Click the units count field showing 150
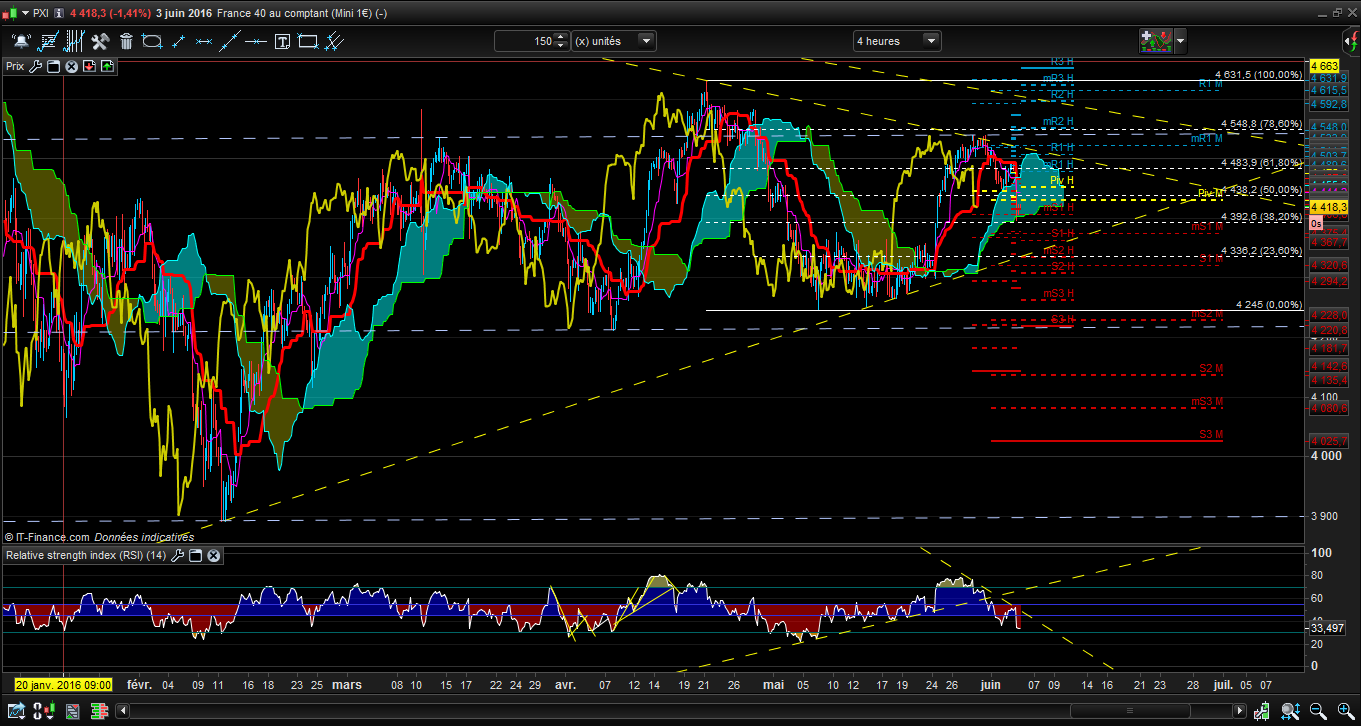Viewport: 1361px width, 726px height. [x=524, y=41]
